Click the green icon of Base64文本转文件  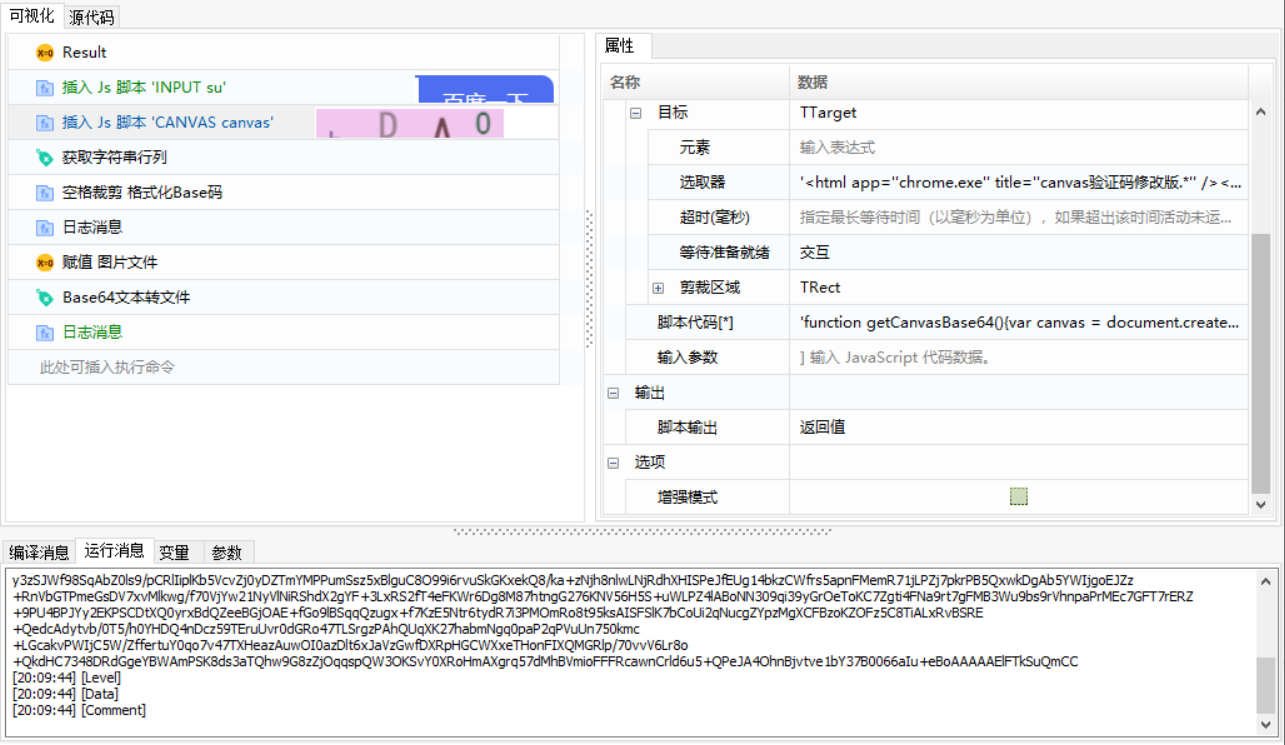pos(45,297)
